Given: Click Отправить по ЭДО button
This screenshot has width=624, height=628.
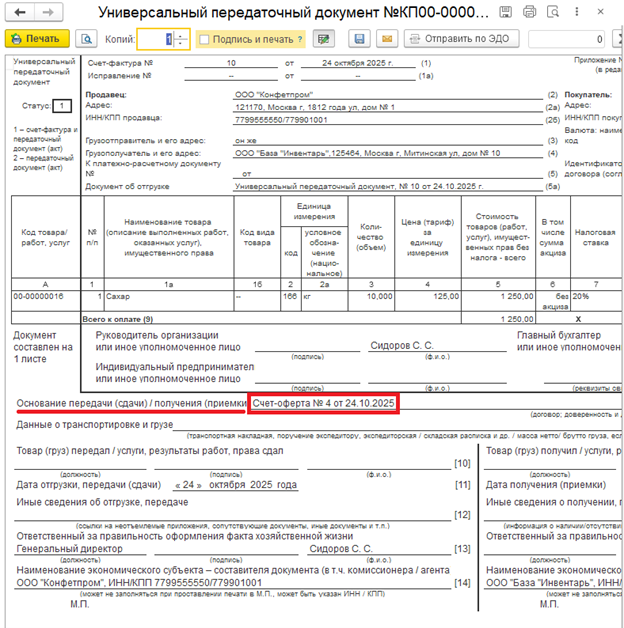Looking at the screenshot, I should pyautogui.click(x=461, y=39).
